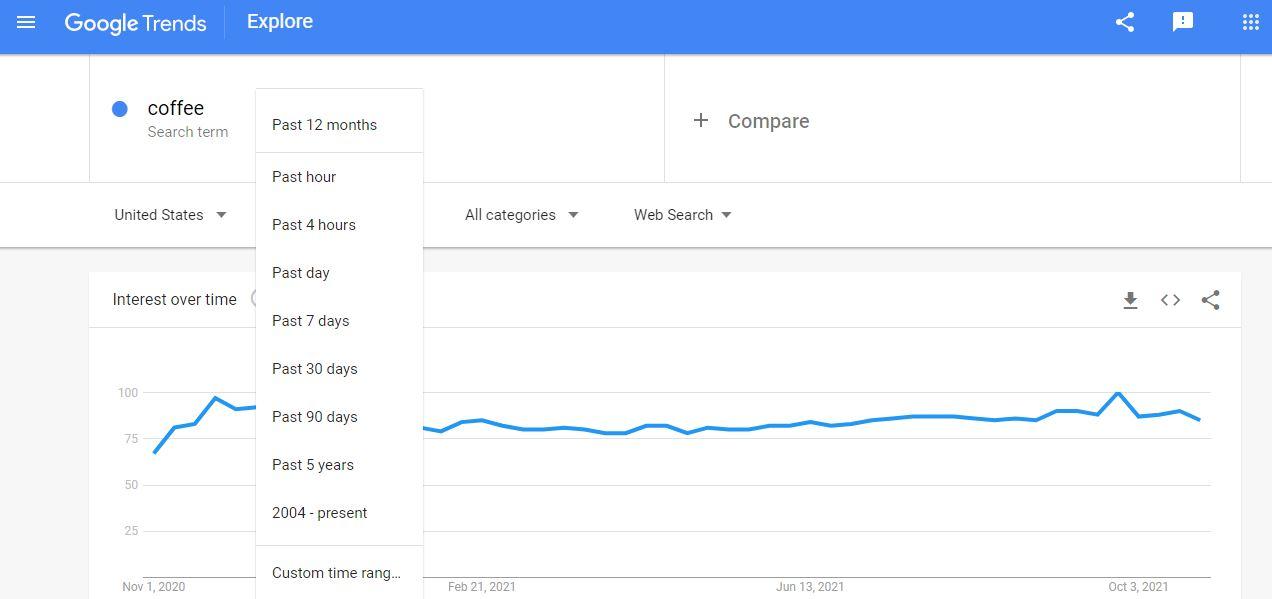The image size is (1272, 599).
Task: Click the plus icon beside Compare
Action: 701,121
